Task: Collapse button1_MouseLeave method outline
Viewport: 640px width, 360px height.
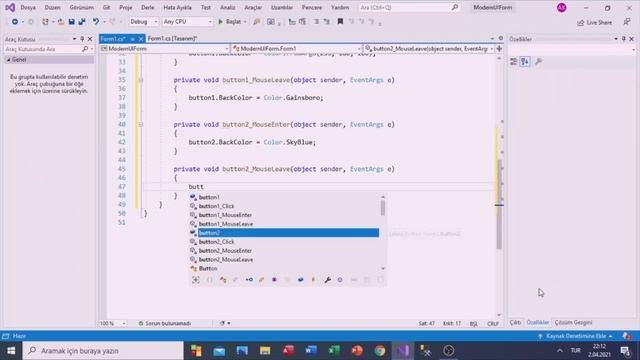Action: 141,80
